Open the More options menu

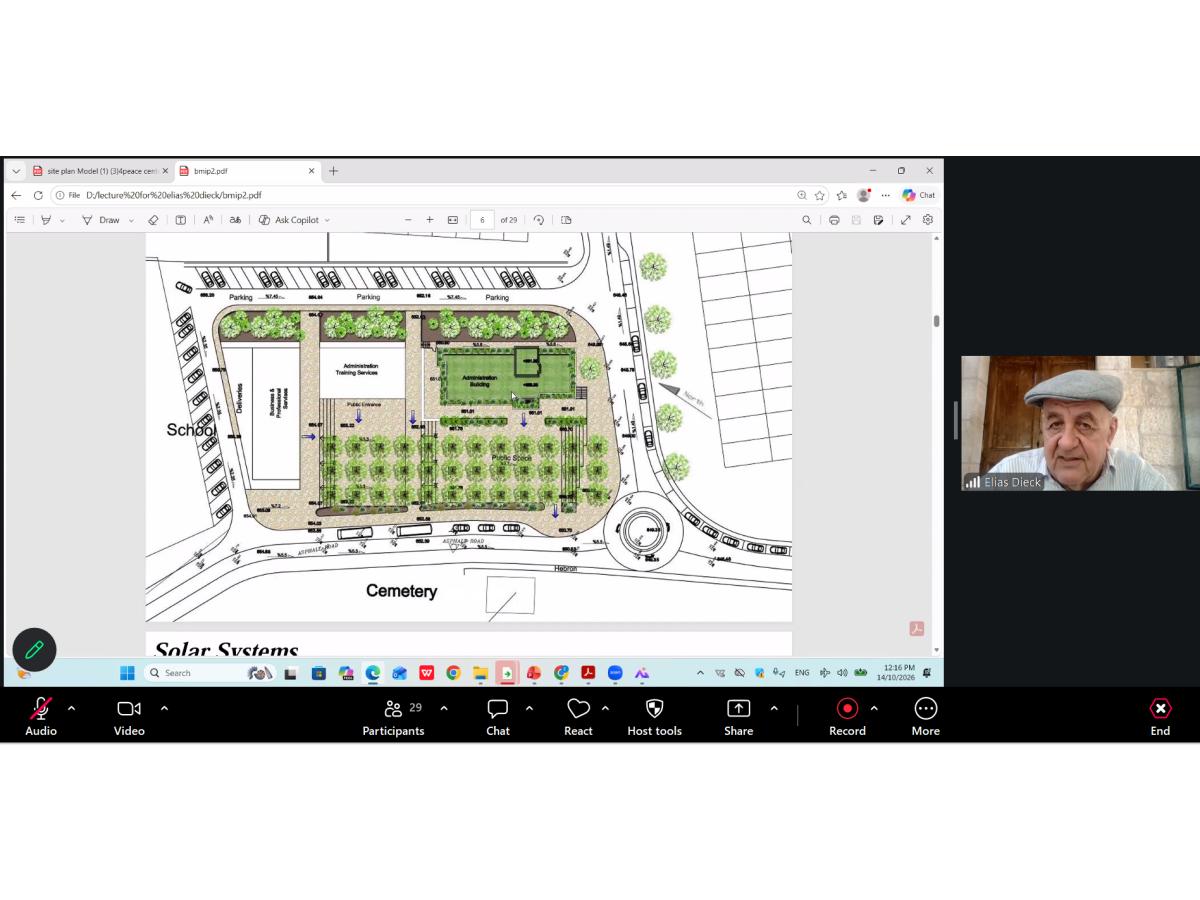click(926, 717)
